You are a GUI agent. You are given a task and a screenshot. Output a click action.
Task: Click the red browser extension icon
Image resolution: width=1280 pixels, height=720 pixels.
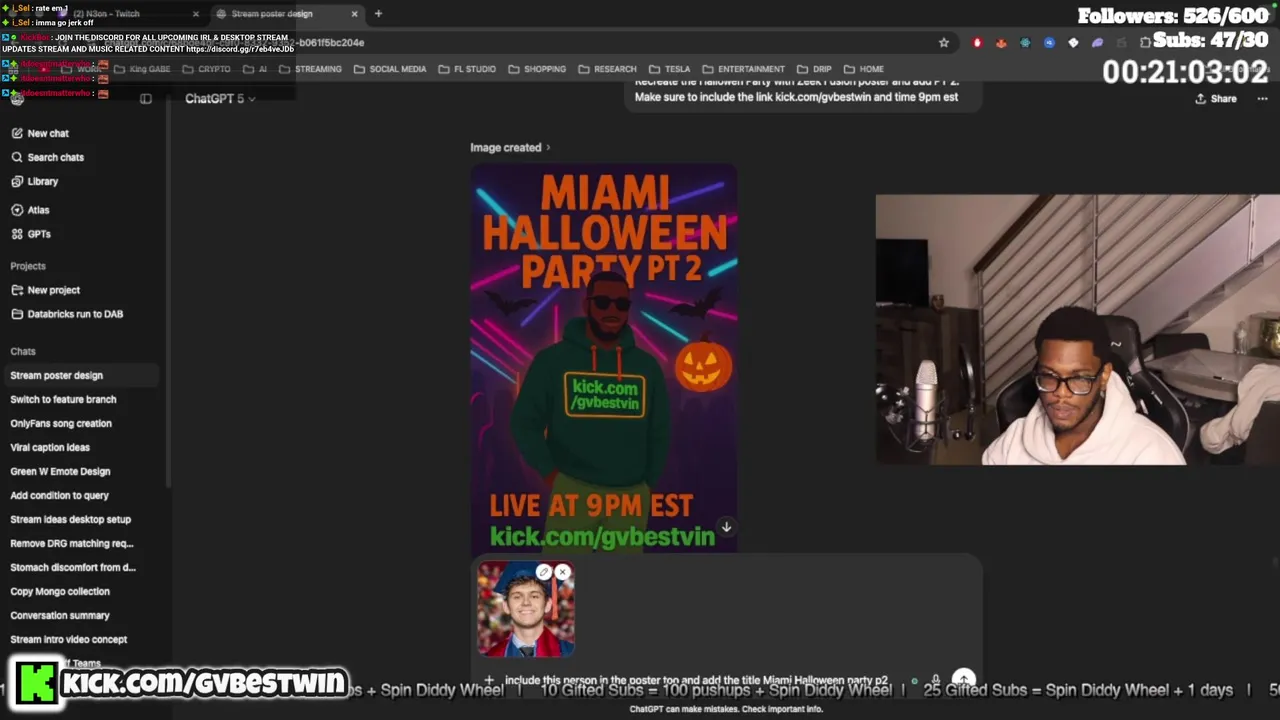[977, 43]
